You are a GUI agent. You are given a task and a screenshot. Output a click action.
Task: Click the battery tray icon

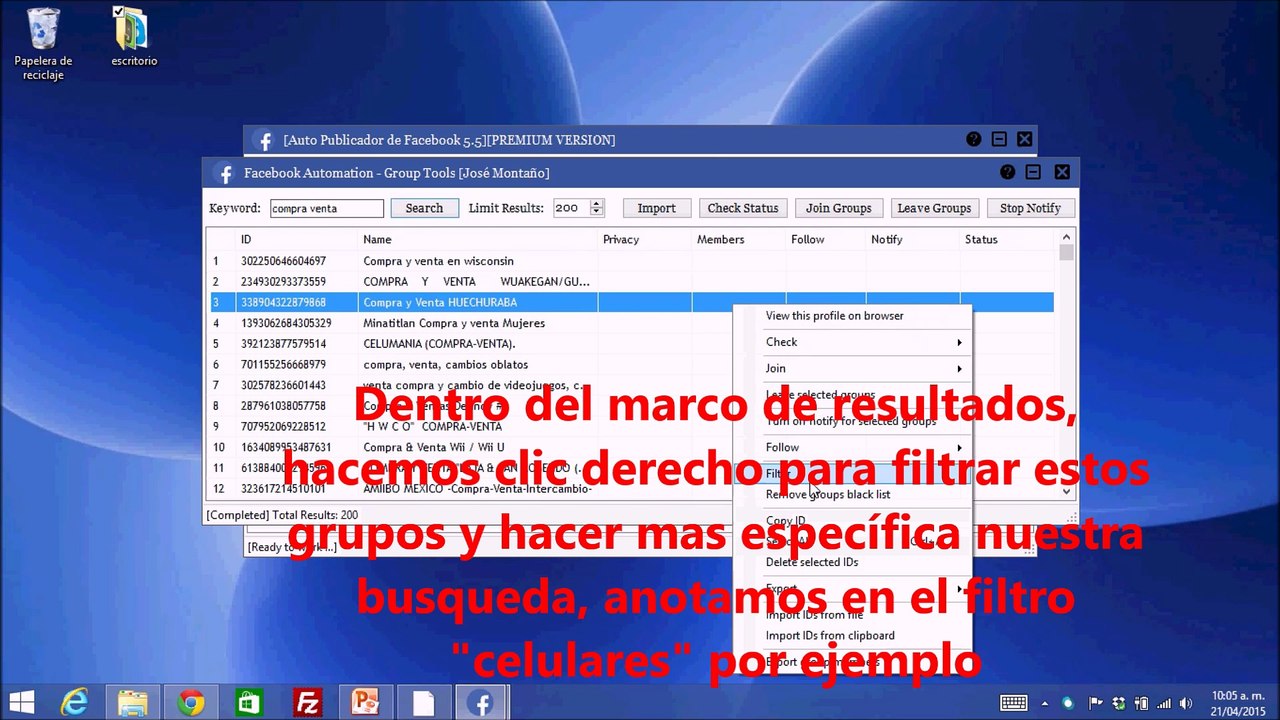point(1141,703)
